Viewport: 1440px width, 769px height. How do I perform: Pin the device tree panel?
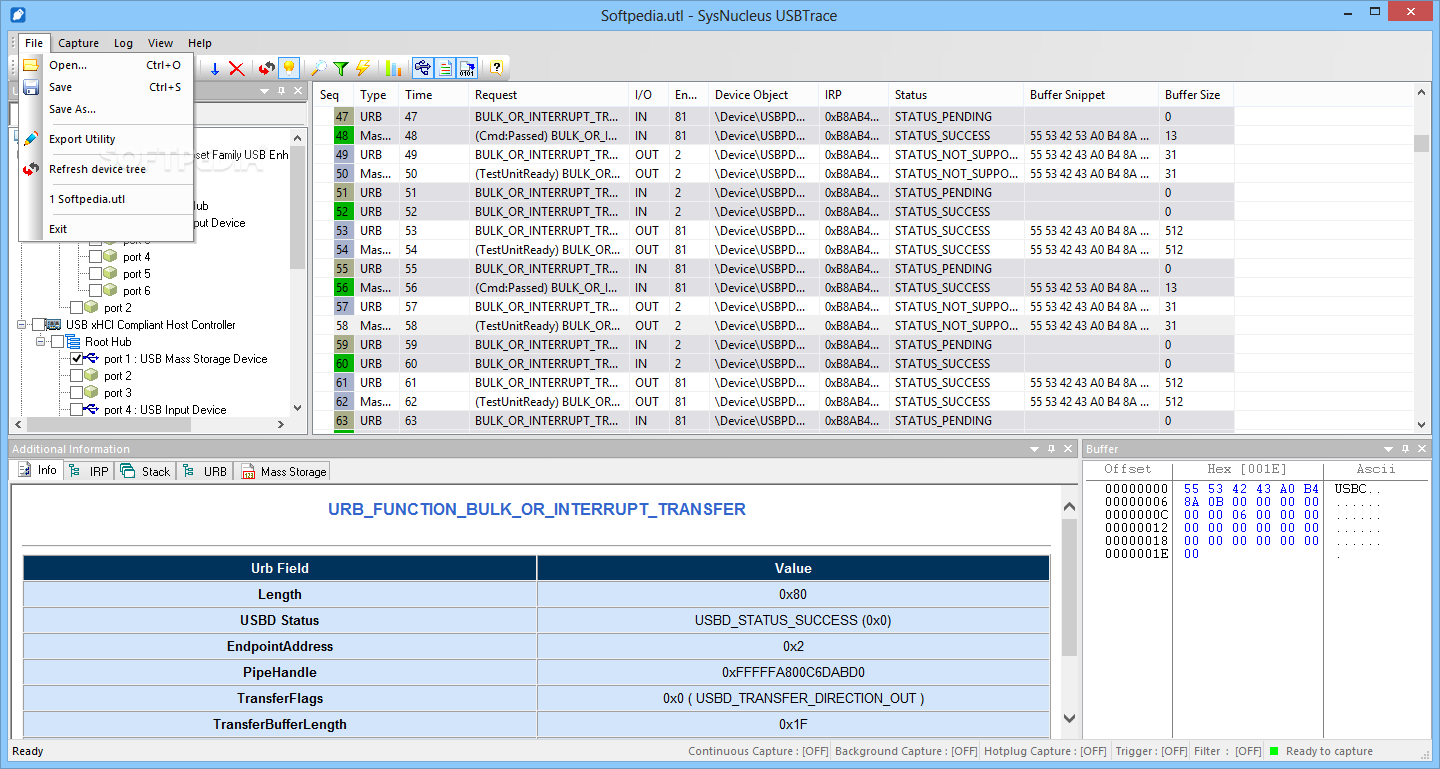pos(282,91)
